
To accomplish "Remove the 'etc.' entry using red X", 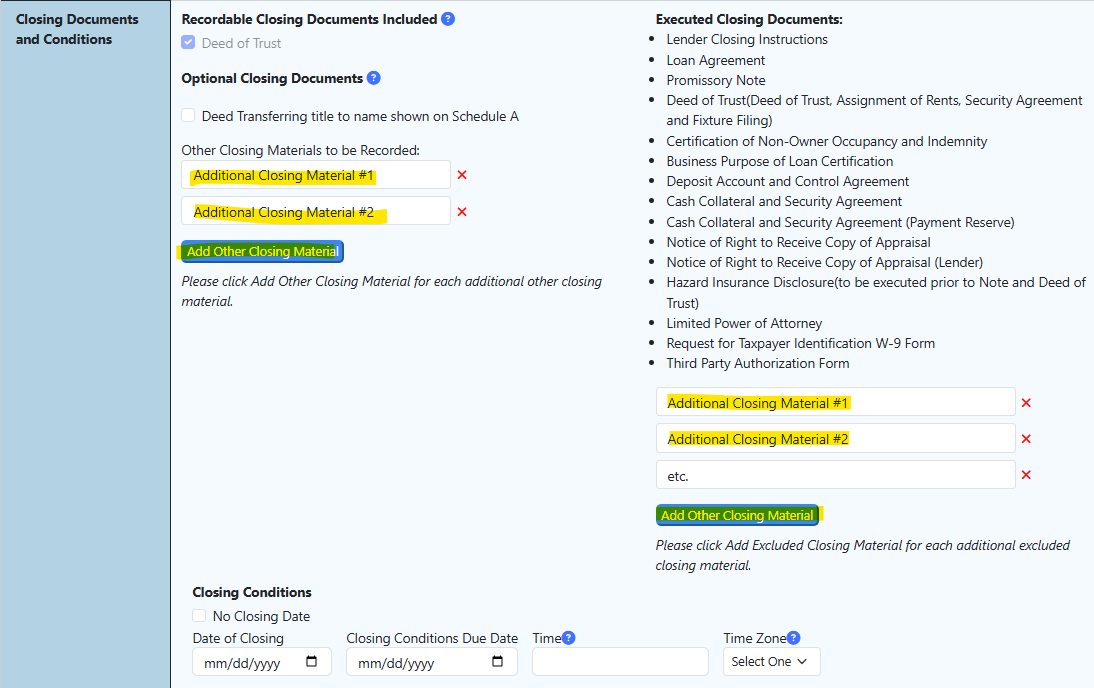I will [1026, 475].
